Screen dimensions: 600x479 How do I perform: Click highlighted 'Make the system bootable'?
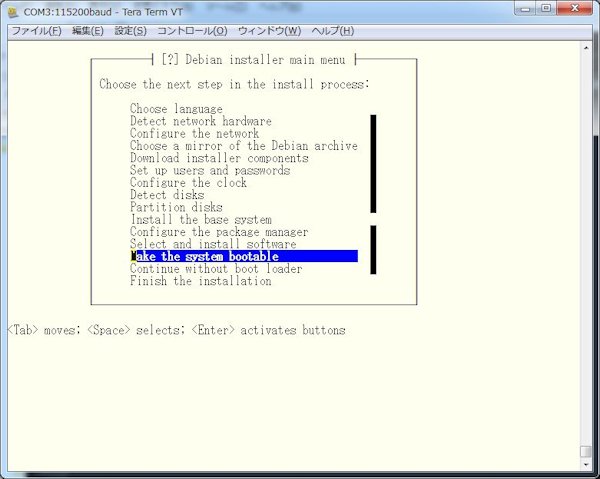[x=244, y=256]
